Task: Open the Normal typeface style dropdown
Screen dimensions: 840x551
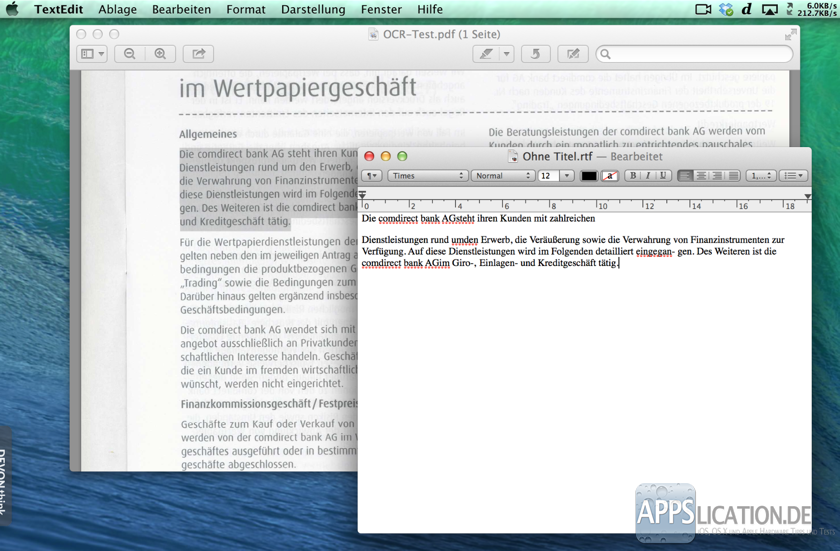Action: pyautogui.click(x=502, y=176)
